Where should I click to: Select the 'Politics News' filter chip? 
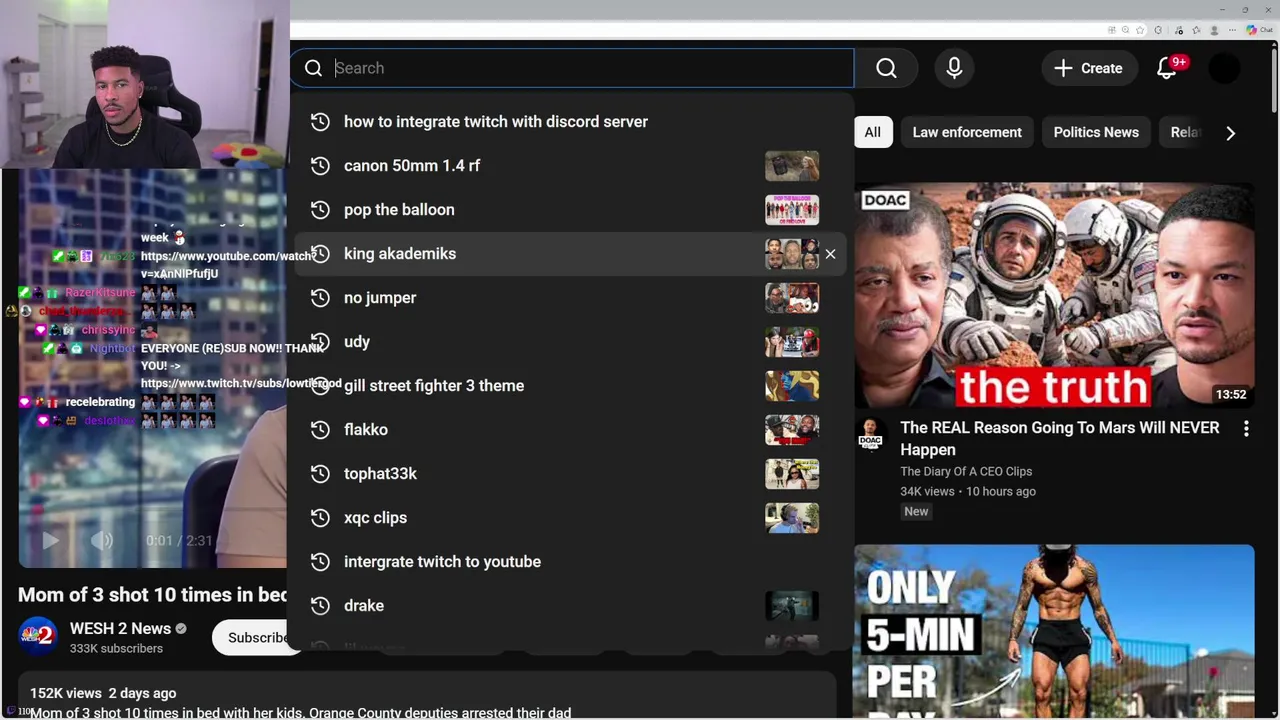[x=1096, y=132]
